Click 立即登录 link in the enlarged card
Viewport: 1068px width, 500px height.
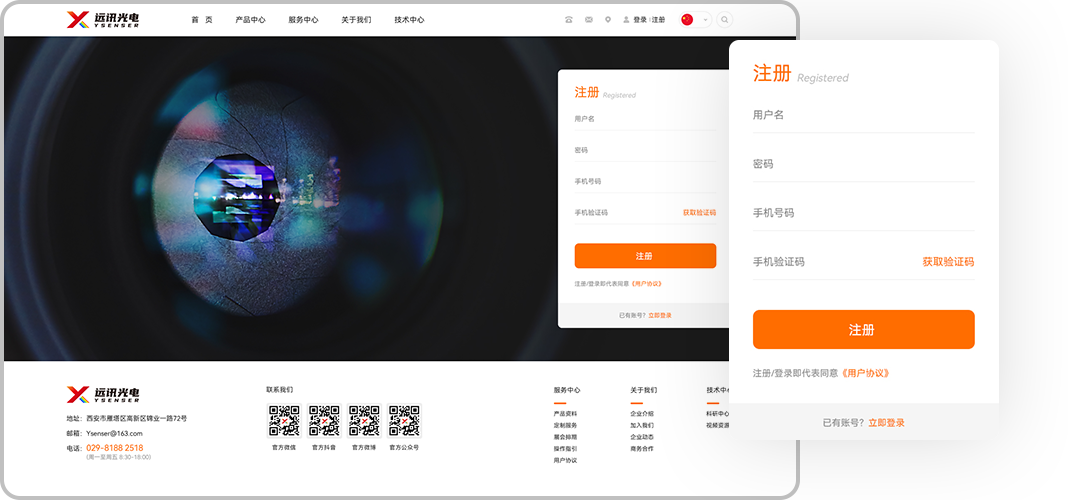(886, 423)
